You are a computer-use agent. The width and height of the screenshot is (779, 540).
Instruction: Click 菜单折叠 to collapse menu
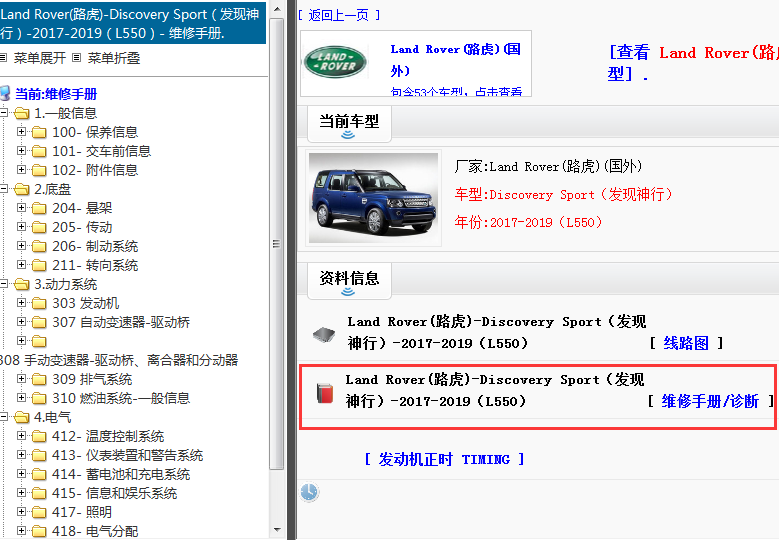point(114,58)
